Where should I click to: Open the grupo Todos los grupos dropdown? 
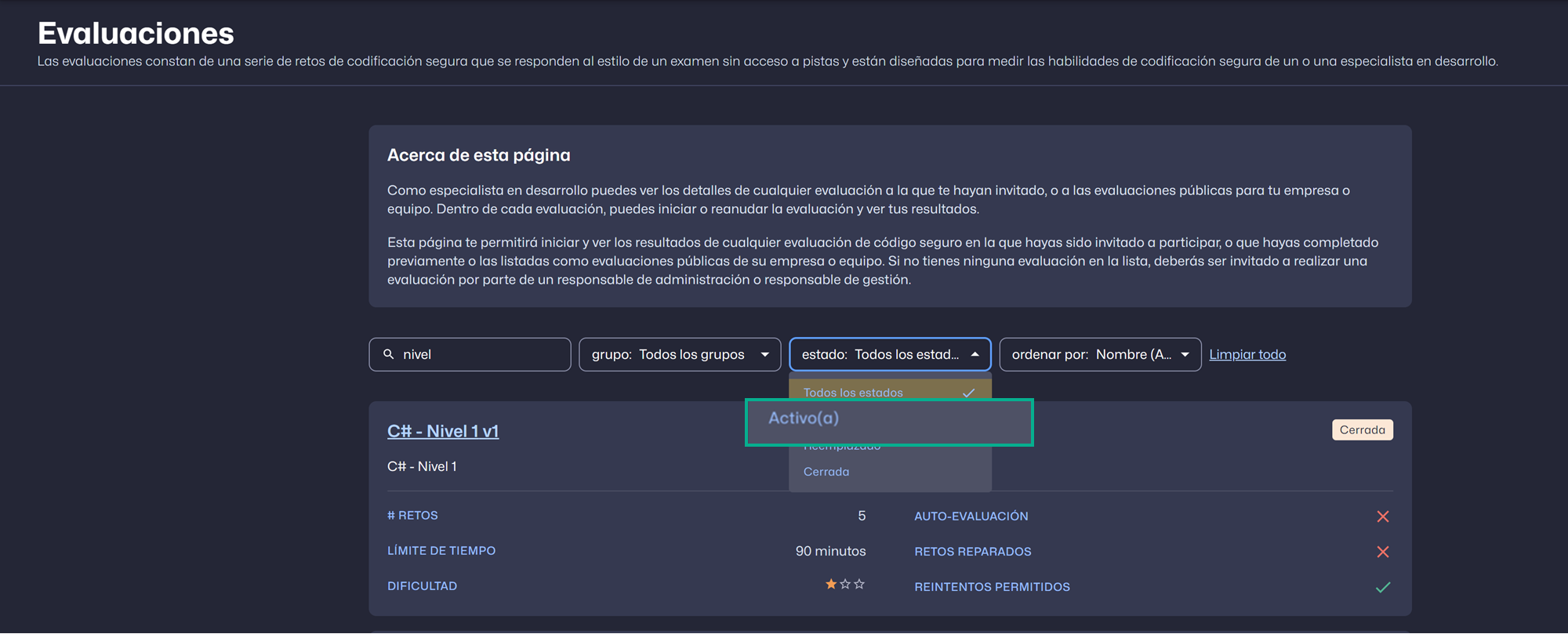tap(680, 354)
